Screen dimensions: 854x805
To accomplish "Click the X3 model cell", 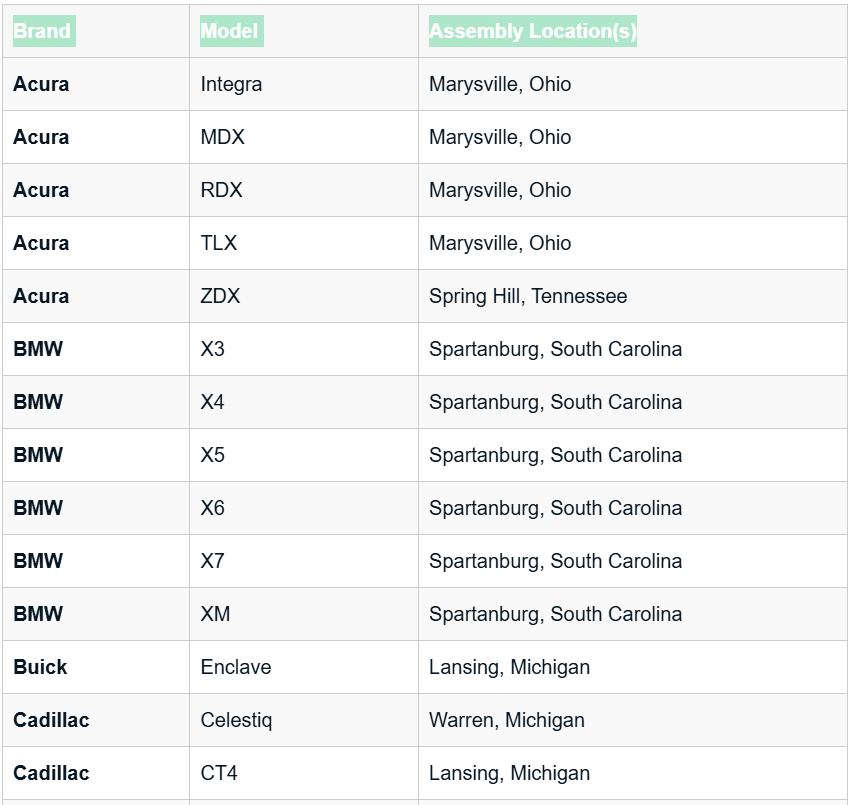I will [213, 349].
